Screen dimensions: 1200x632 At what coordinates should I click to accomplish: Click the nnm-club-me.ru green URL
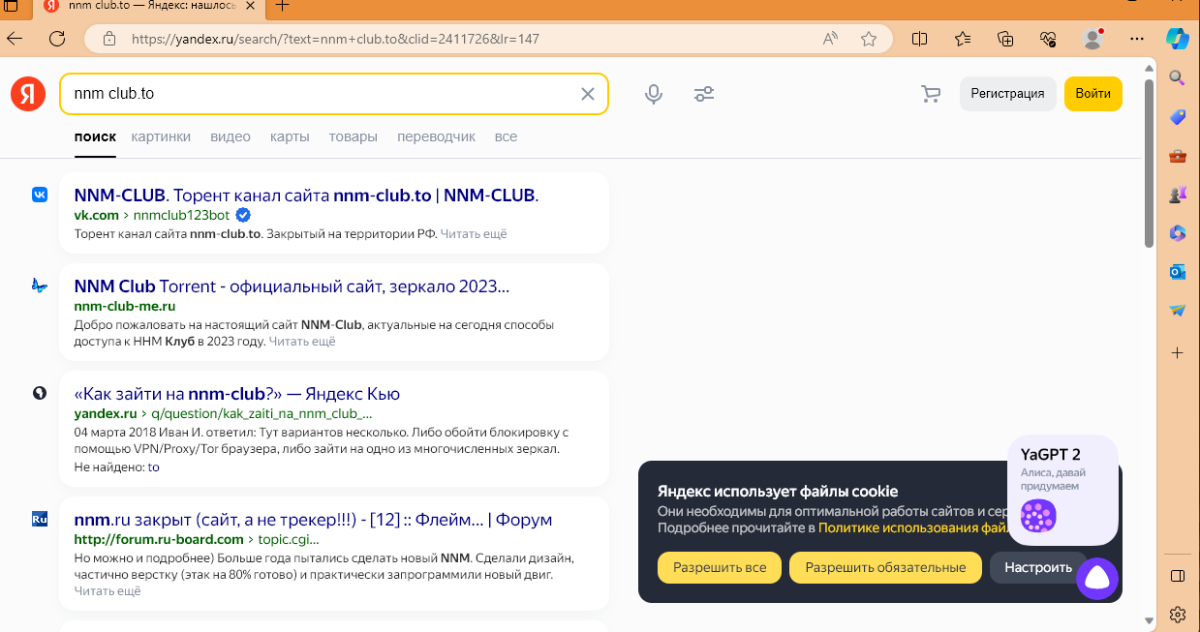(x=125, y=306)
